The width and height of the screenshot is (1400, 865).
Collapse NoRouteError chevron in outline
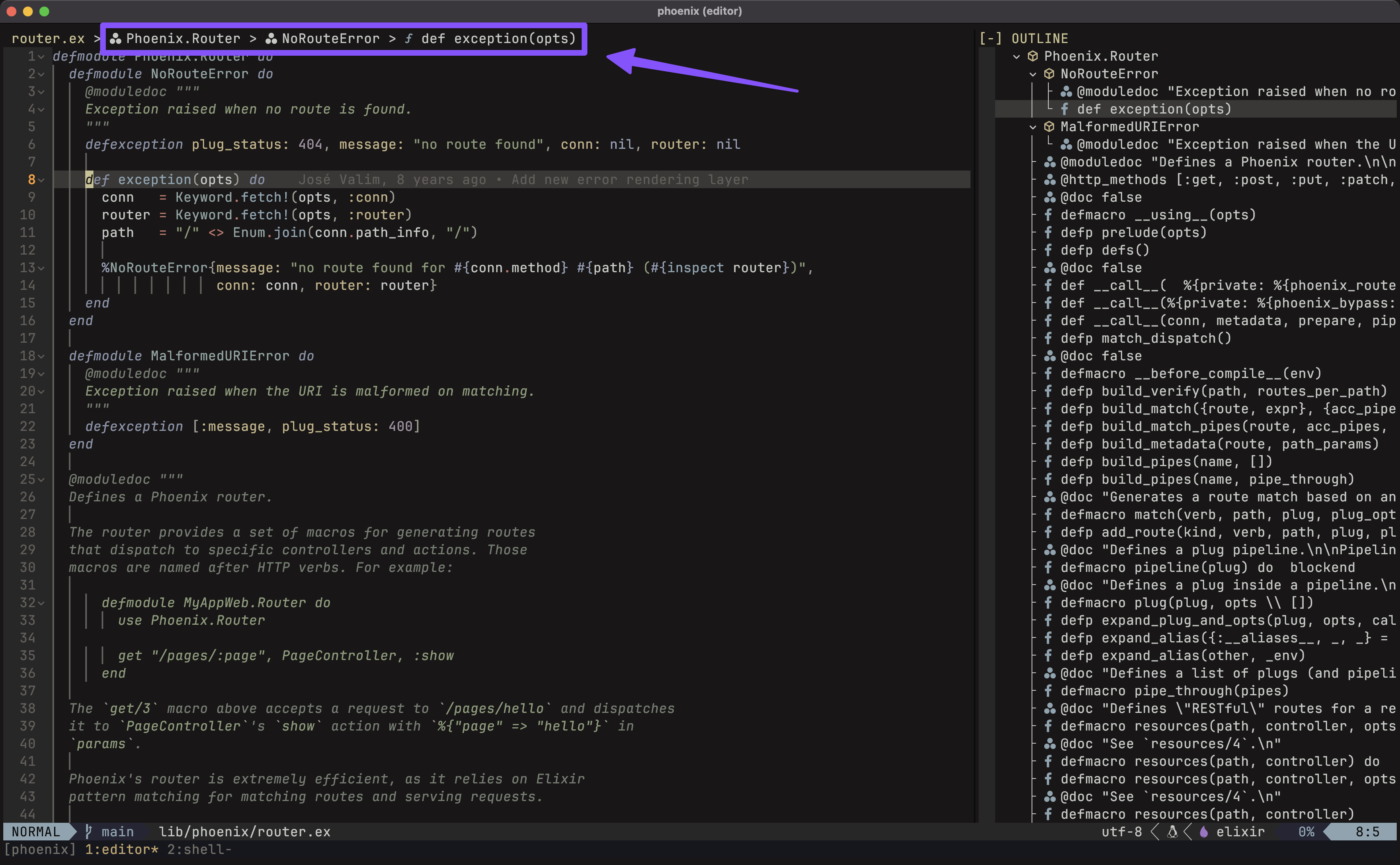click(1033, 74)
